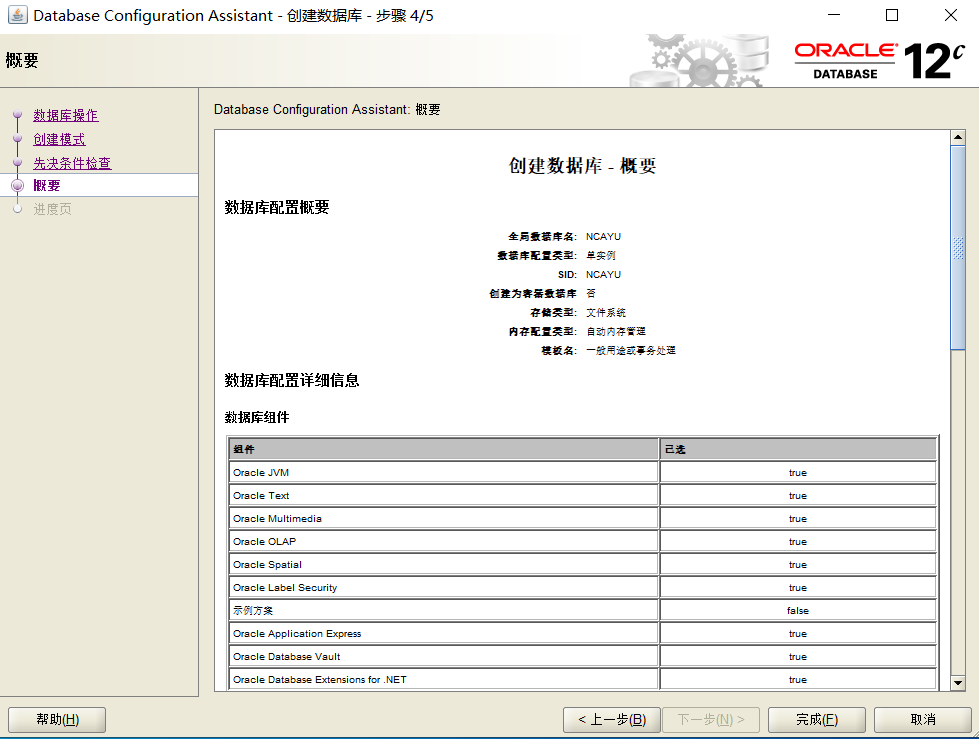This screenshot has height=739, width=979.
Task: Click the 文件系统 storage type value
Action: 606,313
